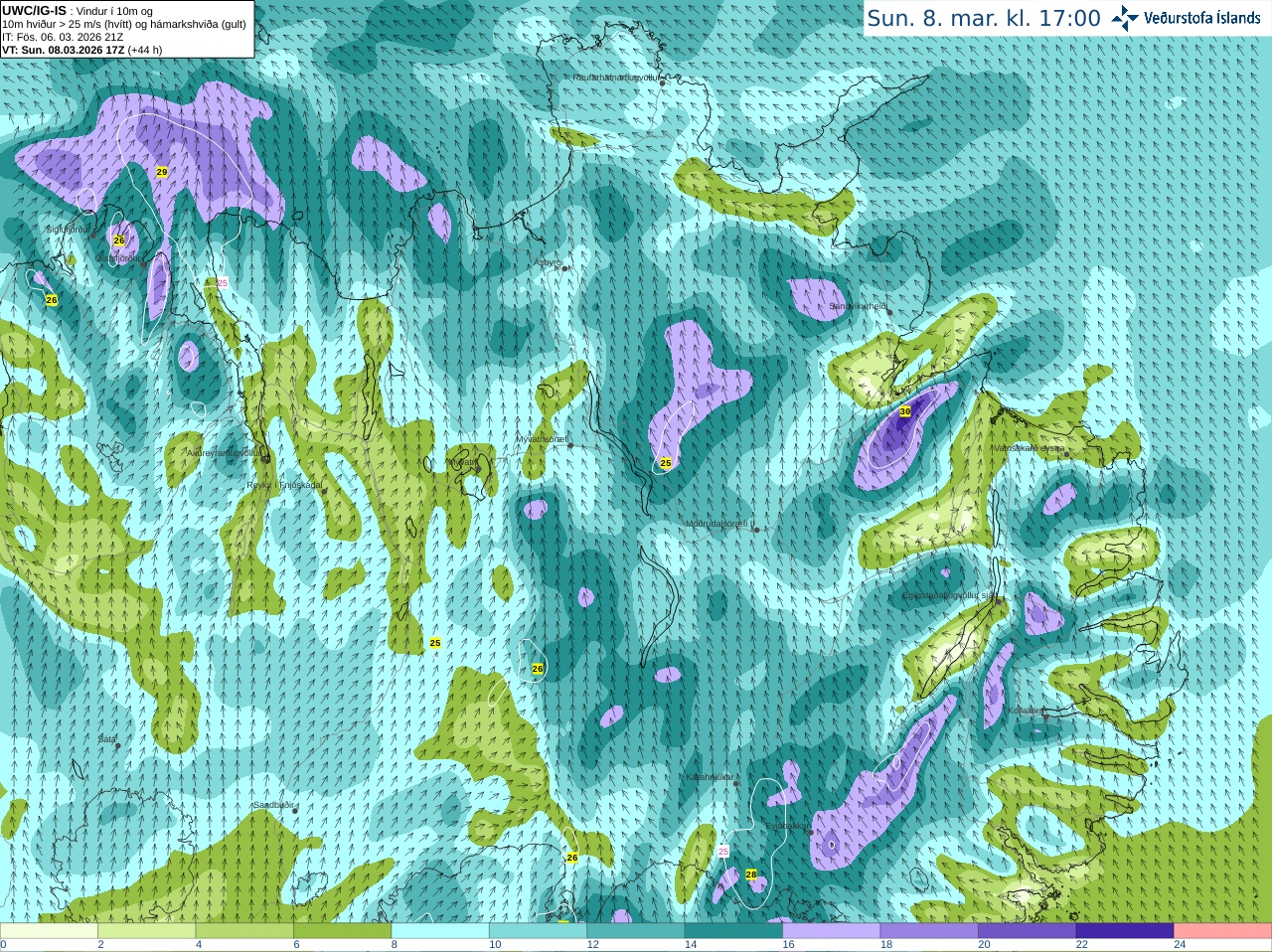1272x952 pixels.
Task: Select the 'Möðrudalsöræfi II' station label
Action: click(719, 524)
